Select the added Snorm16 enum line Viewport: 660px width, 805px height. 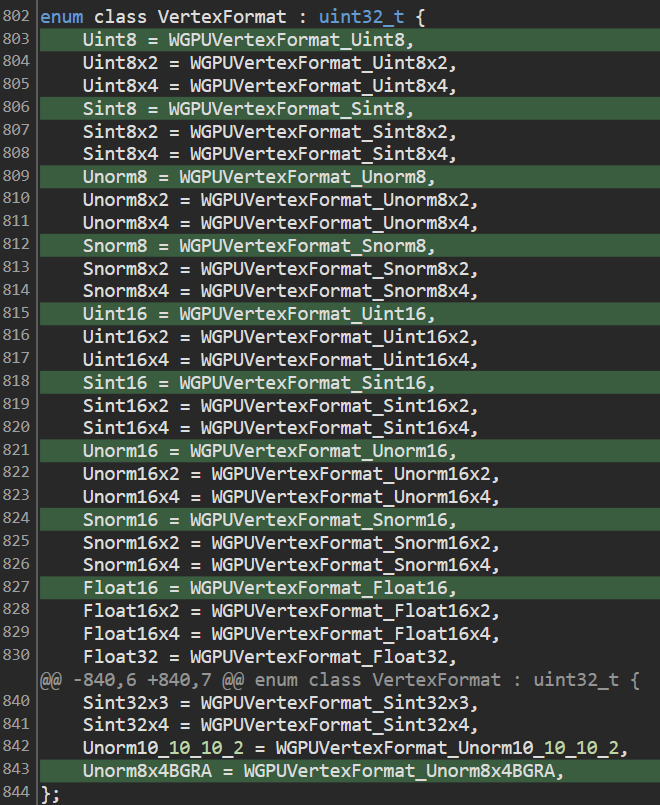click(350, 520)
